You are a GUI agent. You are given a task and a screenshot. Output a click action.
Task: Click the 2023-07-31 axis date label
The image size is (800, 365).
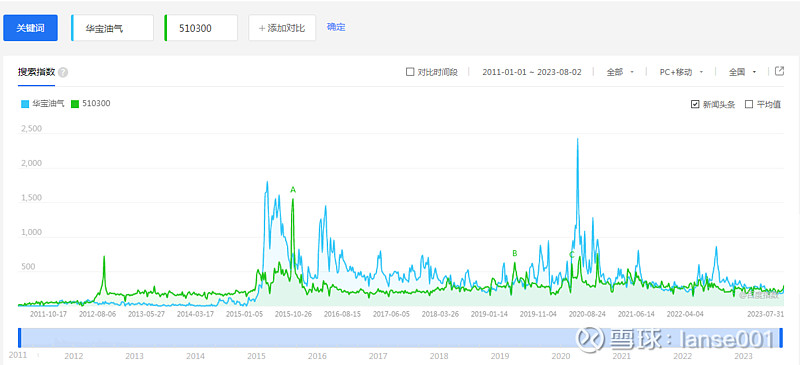(766, 314)
